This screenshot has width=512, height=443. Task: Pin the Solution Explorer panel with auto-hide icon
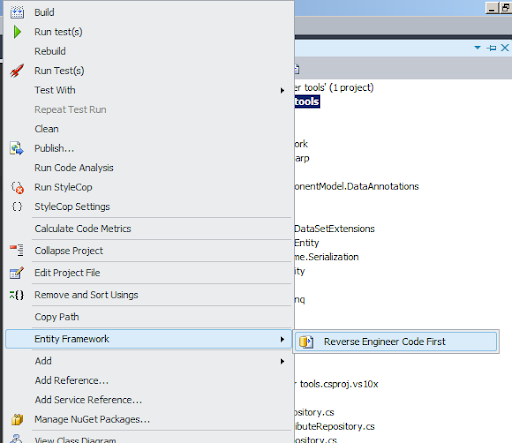(x=491, y=48)
